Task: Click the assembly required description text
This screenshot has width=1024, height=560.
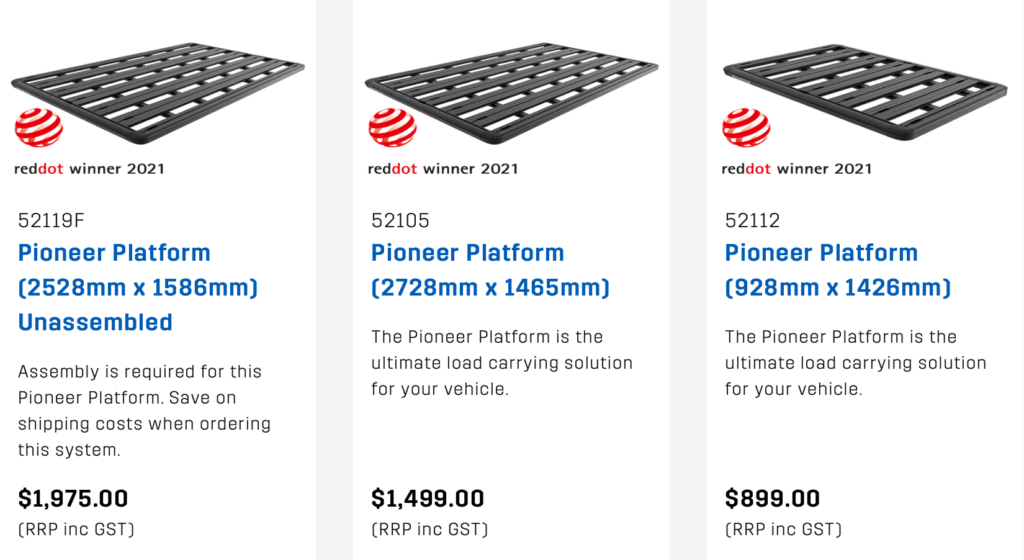Action: [144, 411]
